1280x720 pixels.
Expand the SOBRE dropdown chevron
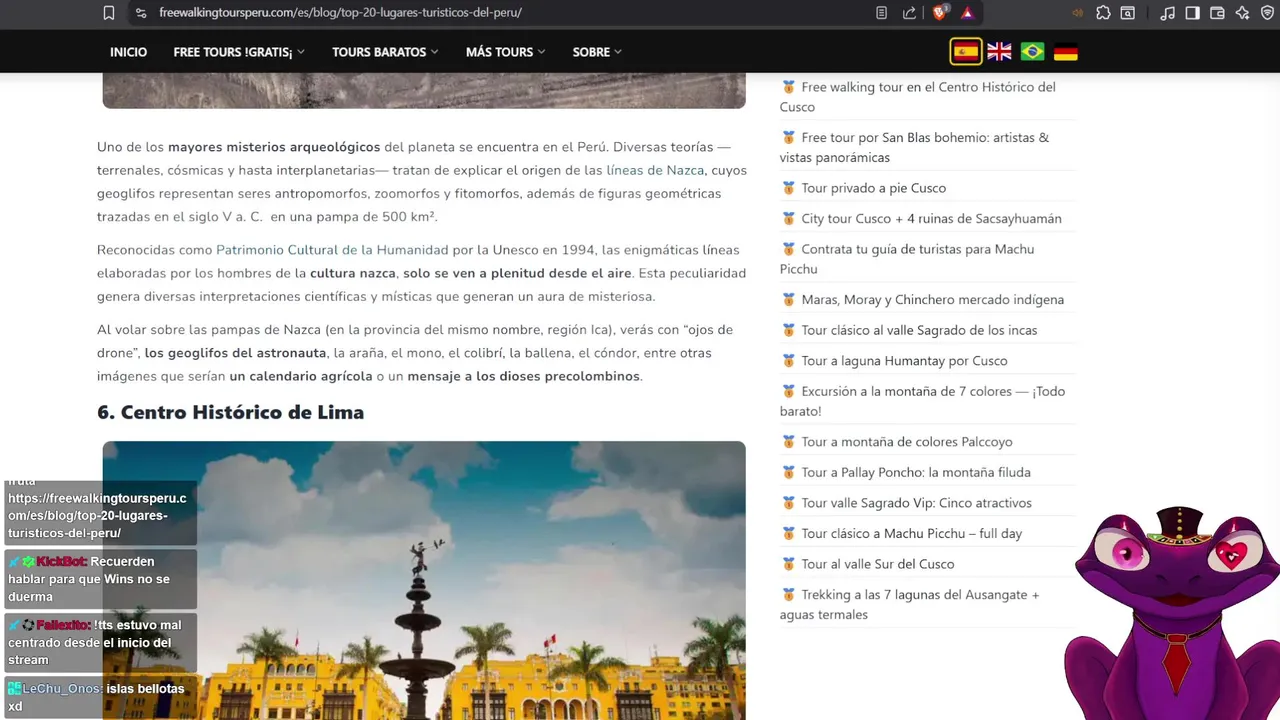(618, 52)
